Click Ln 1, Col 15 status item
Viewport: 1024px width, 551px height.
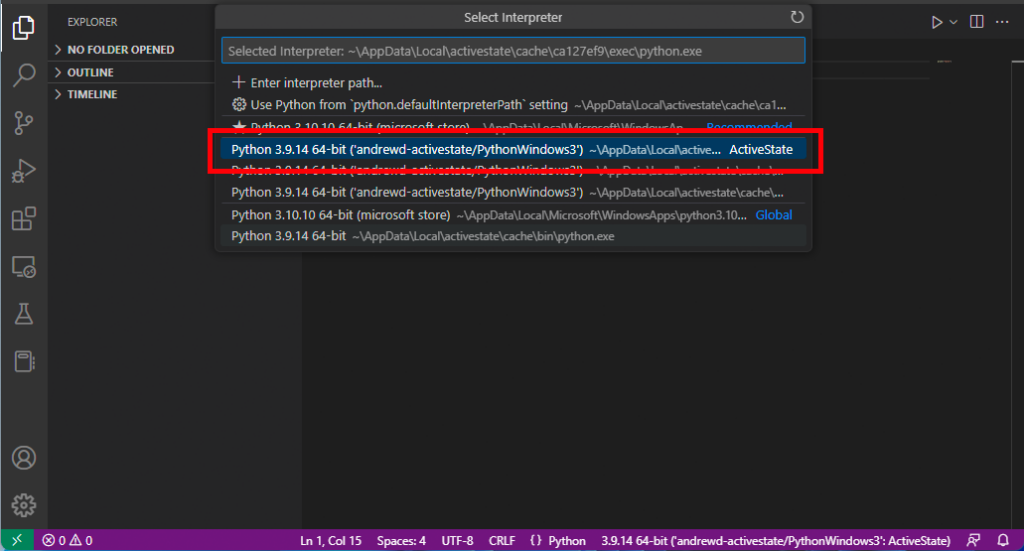(330, 541)
